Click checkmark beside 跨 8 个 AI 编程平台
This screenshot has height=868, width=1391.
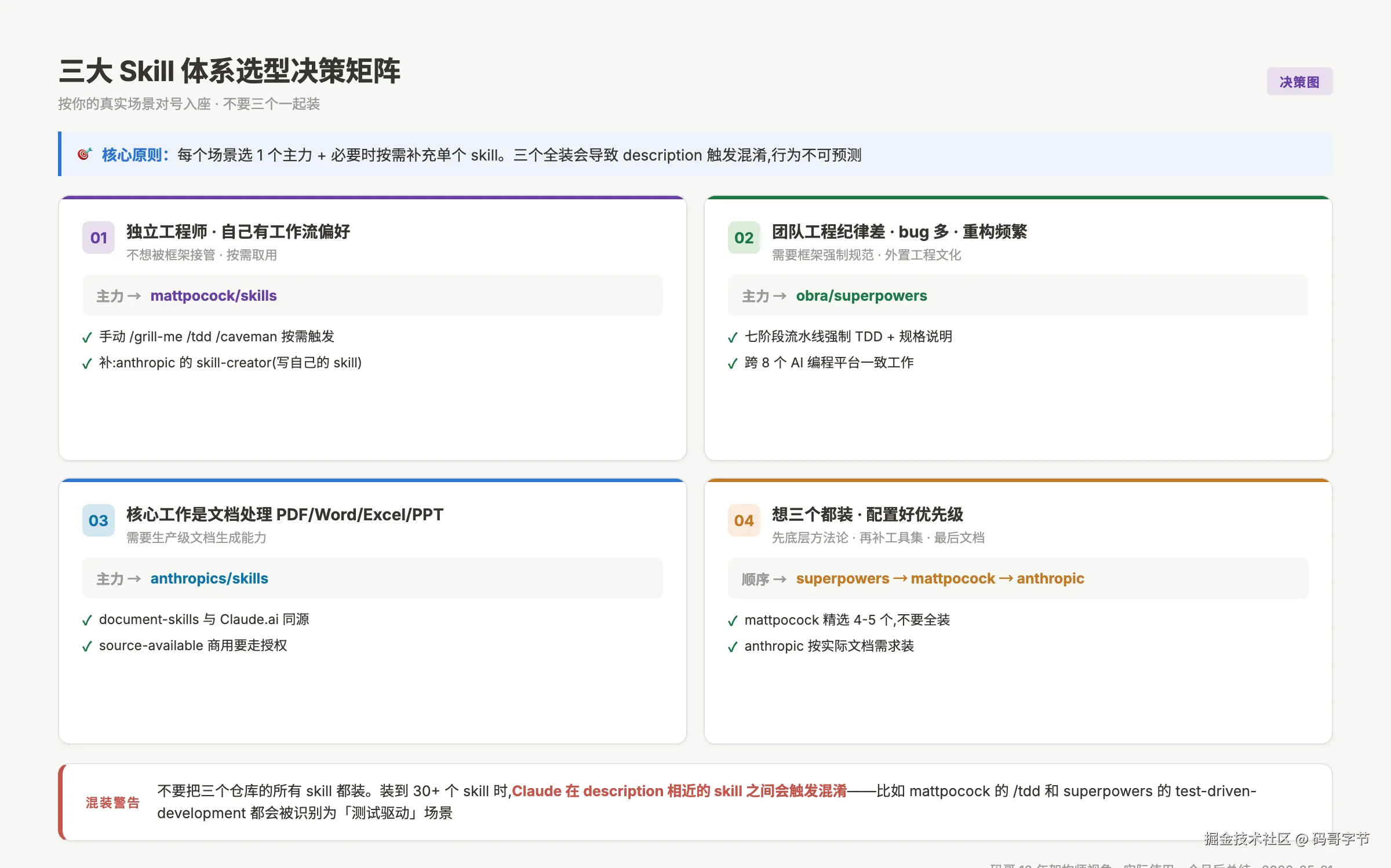(733, 363)
